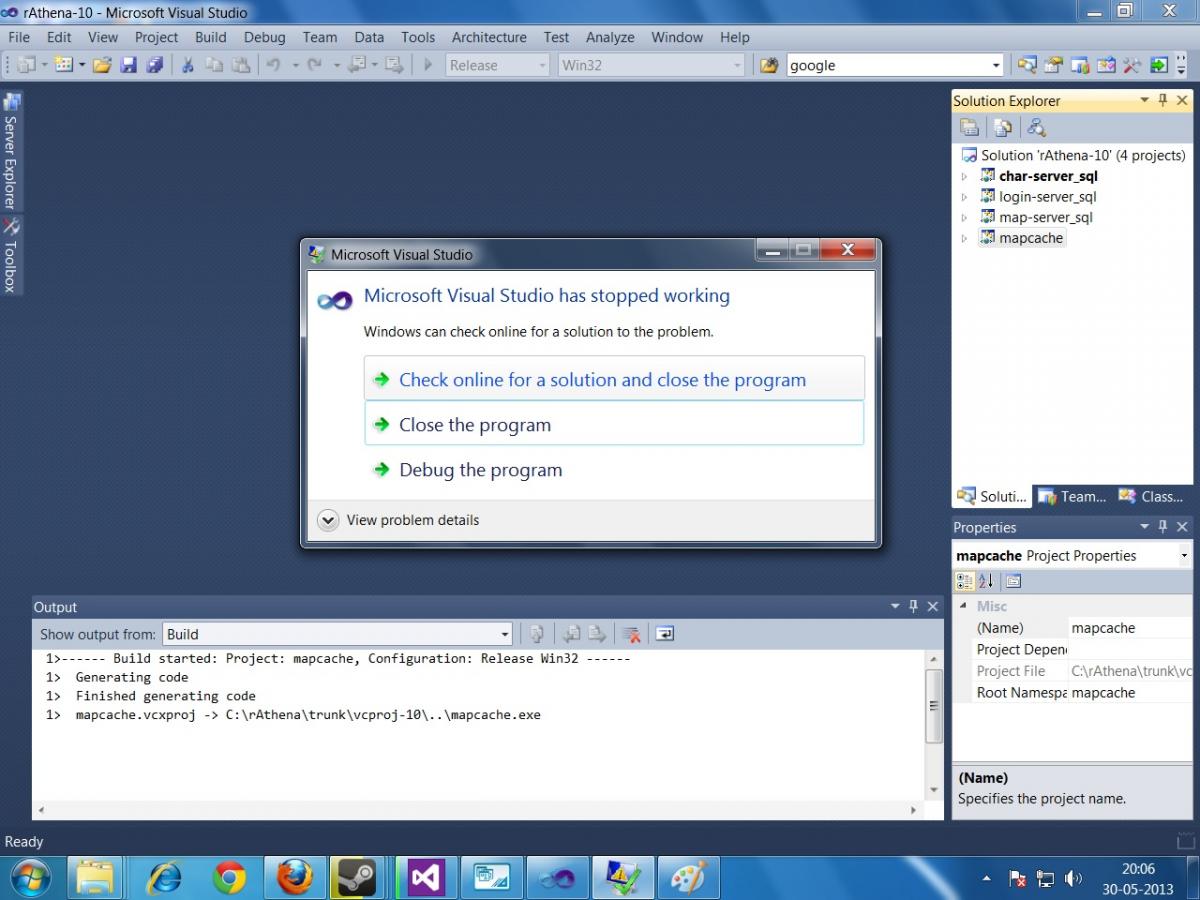
Task: Open the Win32 platform dropdown
Action: [651, 65]
